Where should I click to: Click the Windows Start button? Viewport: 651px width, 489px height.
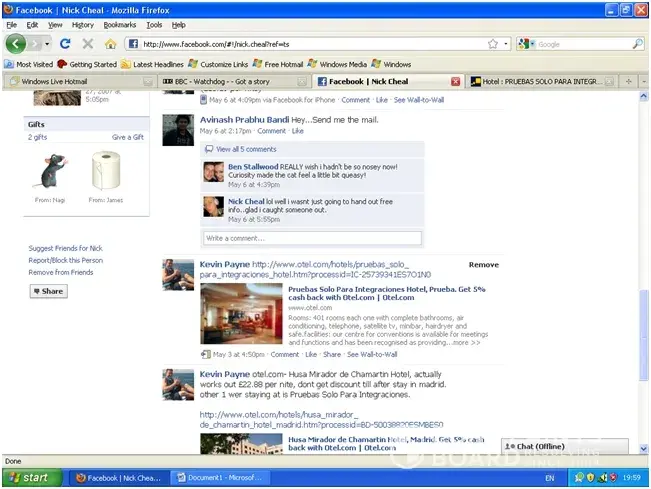click(27, 478)
